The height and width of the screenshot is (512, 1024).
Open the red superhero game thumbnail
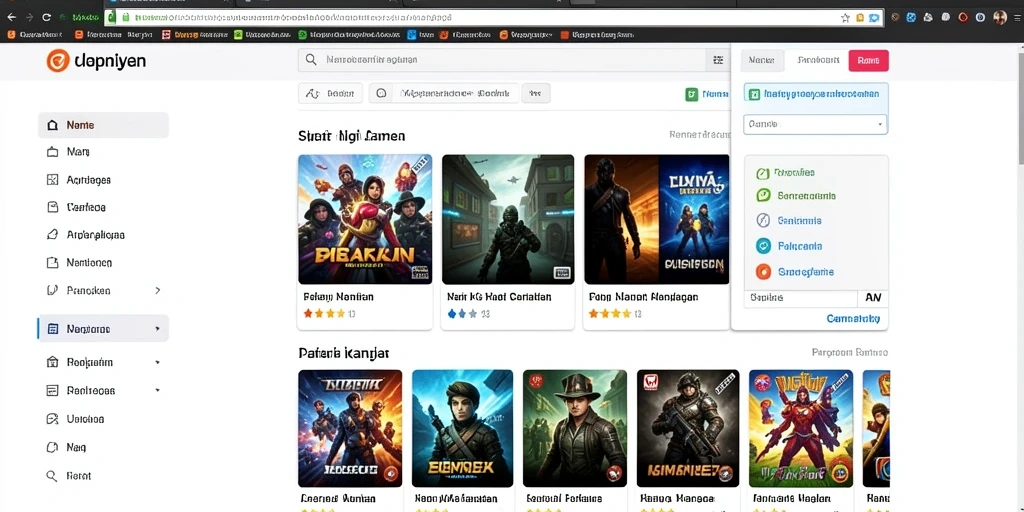[801, 428]
